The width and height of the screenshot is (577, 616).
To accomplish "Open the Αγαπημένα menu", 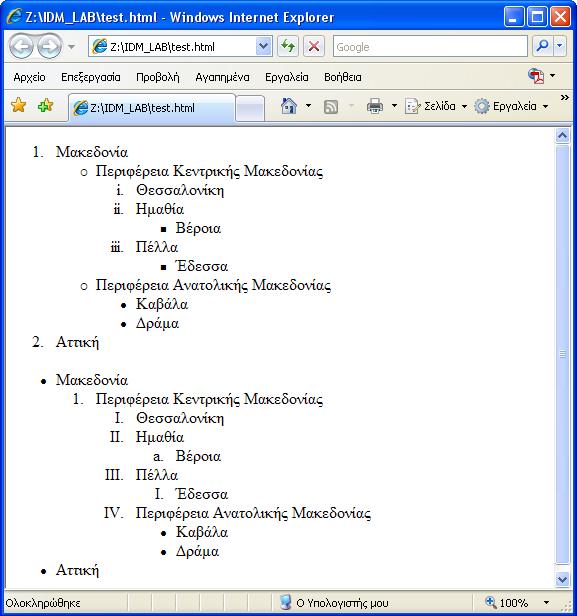I will (x=222, y=77).
